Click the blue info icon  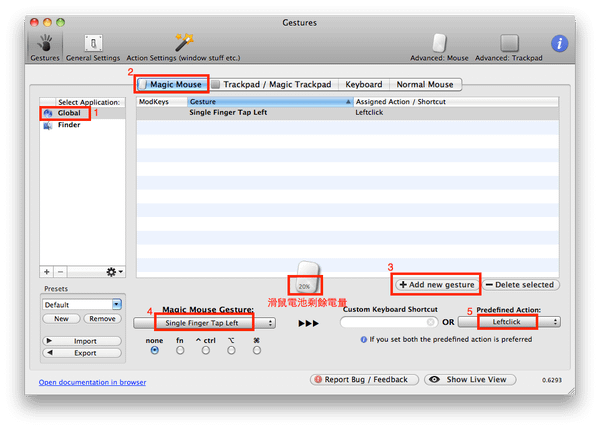(x=559, y=43)
